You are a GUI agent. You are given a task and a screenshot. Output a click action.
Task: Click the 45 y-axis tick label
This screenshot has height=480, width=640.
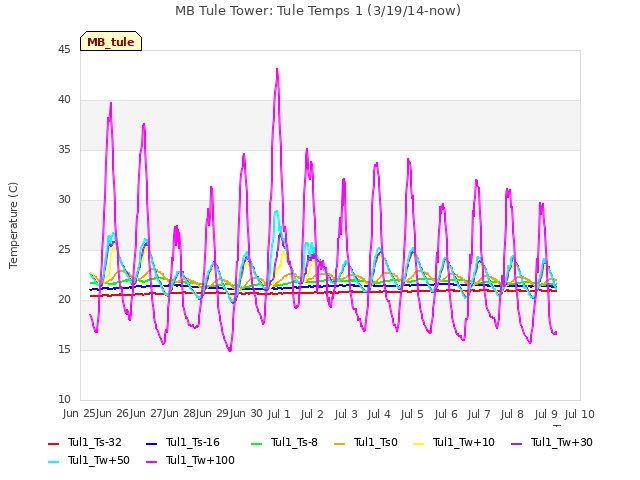64,50
